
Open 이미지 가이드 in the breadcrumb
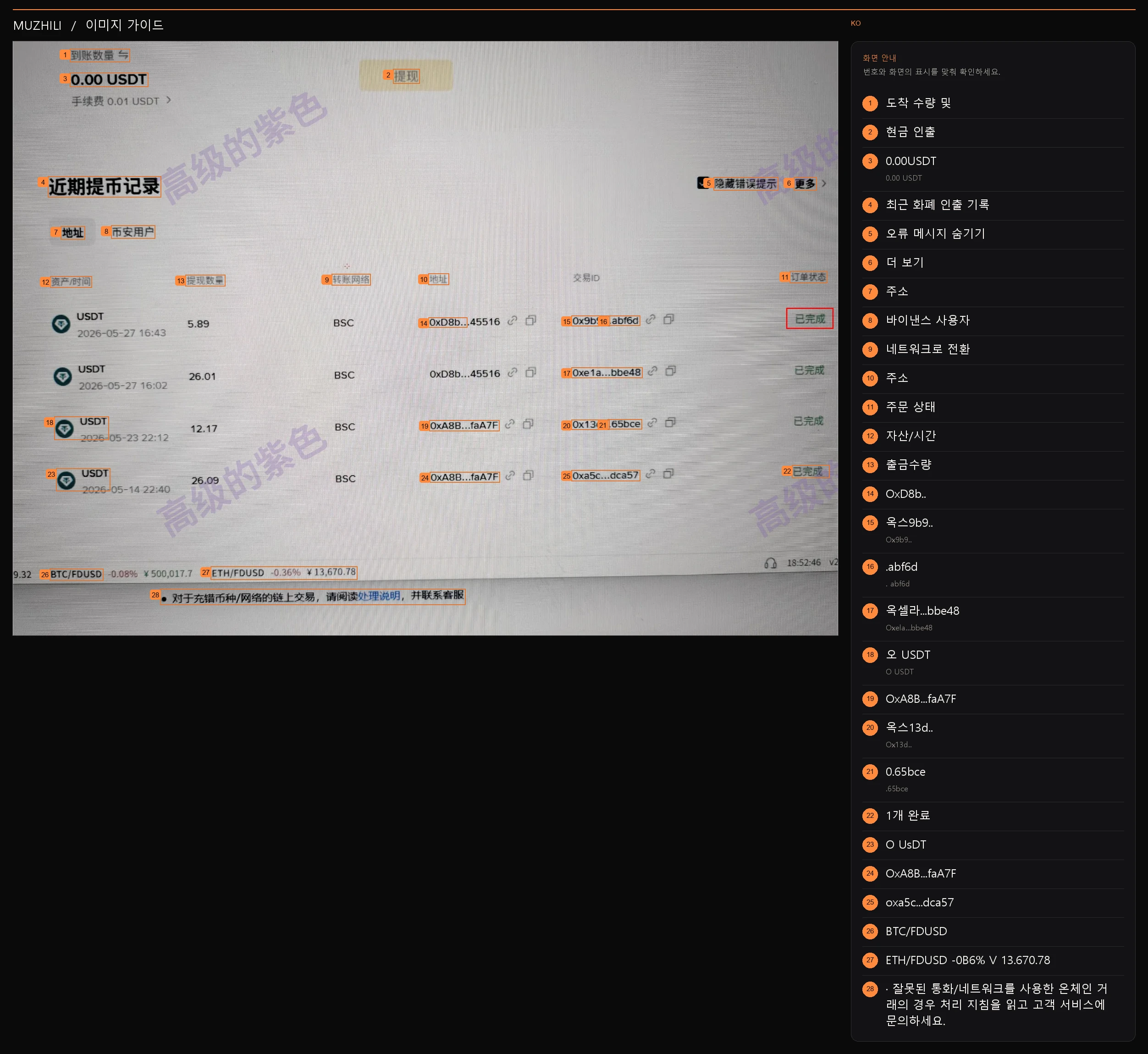click(x=124, y=25)
